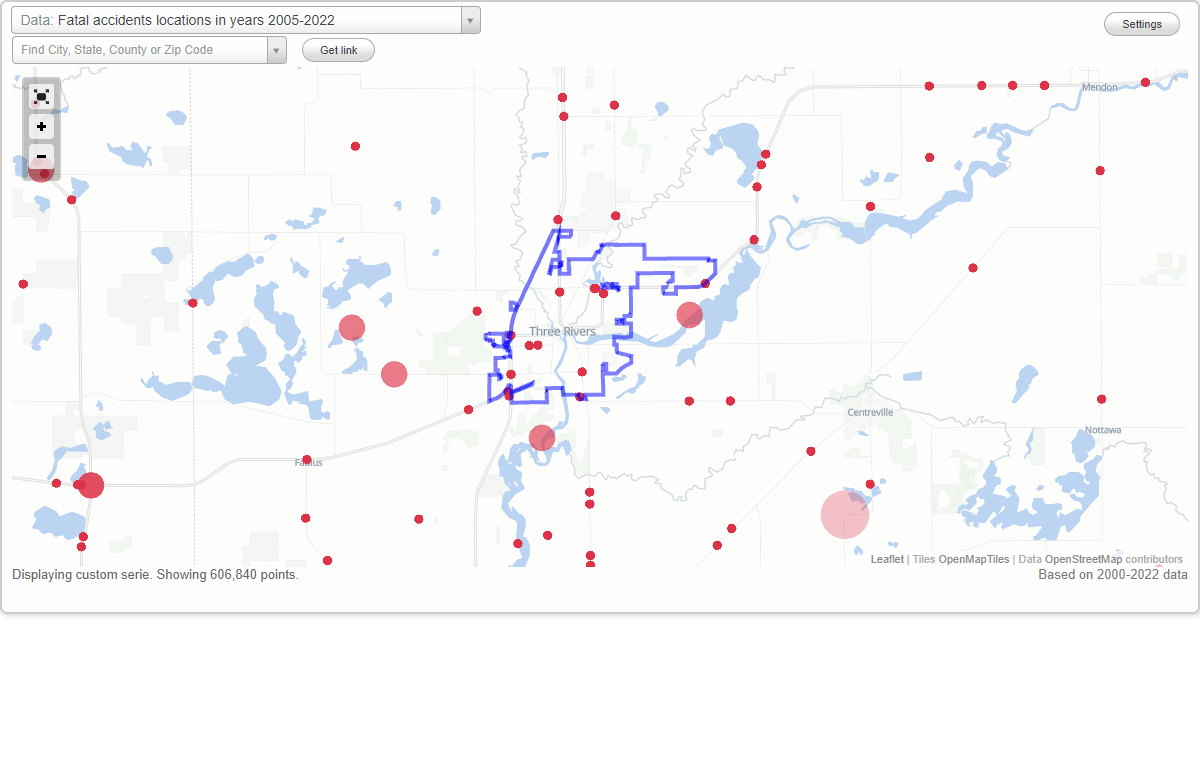Screen dimensions: 1200x771
Task: Click the pink cluster bubble below Three Rivers
Action: coord(541,437)
